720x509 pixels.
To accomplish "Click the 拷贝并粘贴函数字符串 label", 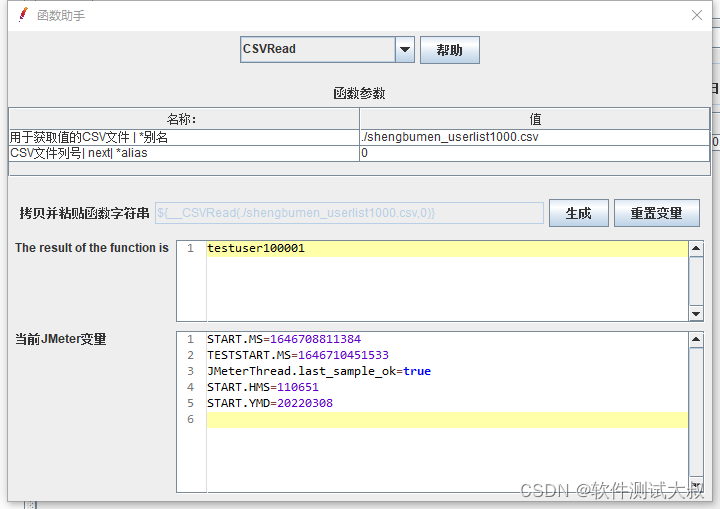I will (x=84, y=213).
